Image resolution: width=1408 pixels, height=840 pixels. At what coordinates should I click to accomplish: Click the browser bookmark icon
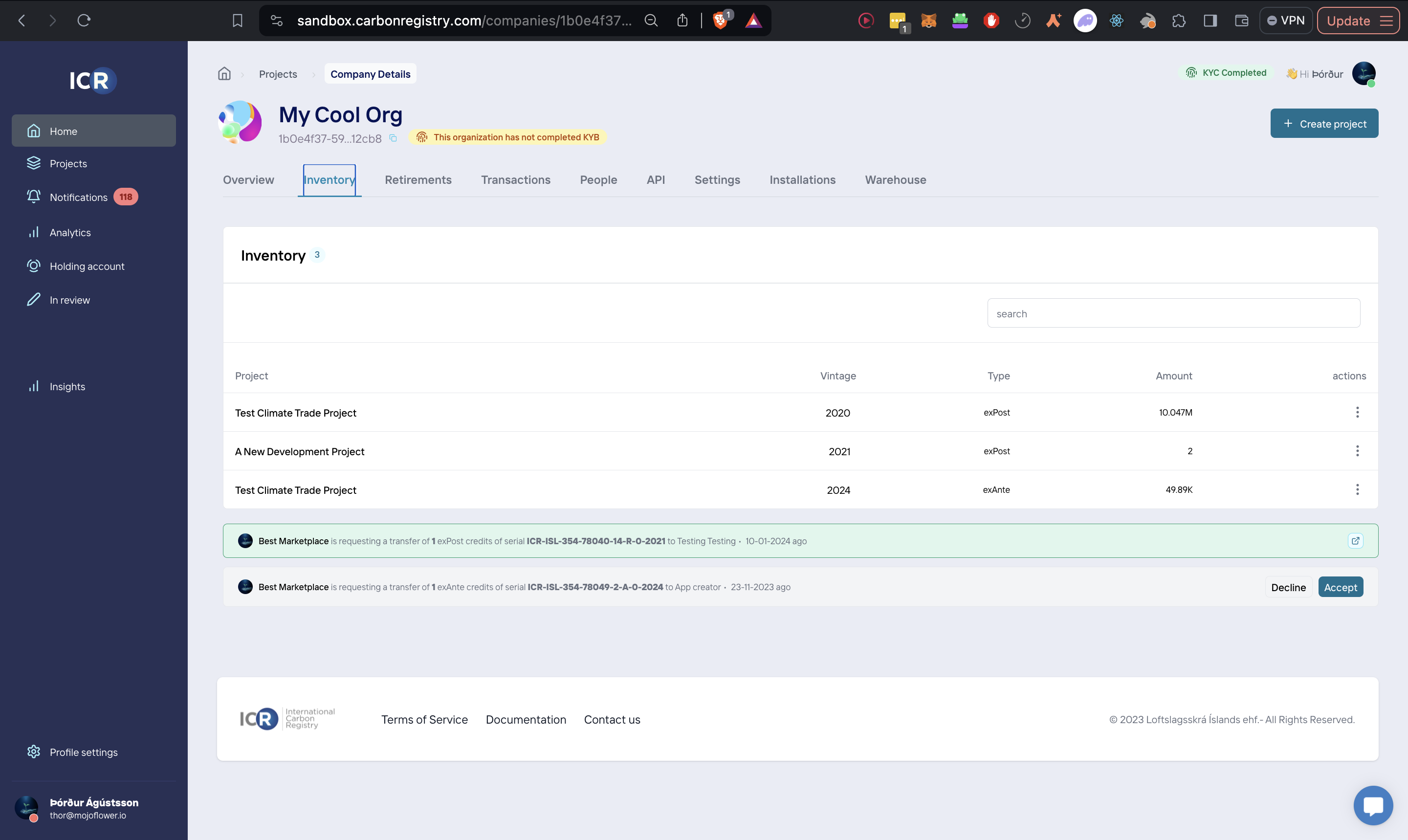click(238, 21)
